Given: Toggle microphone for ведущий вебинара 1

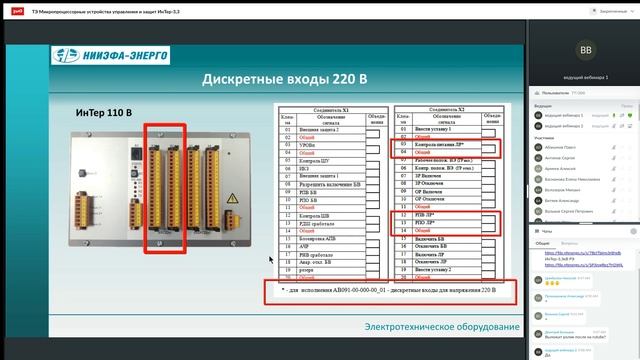Looking at the screenshot, I should coord(613,116).
